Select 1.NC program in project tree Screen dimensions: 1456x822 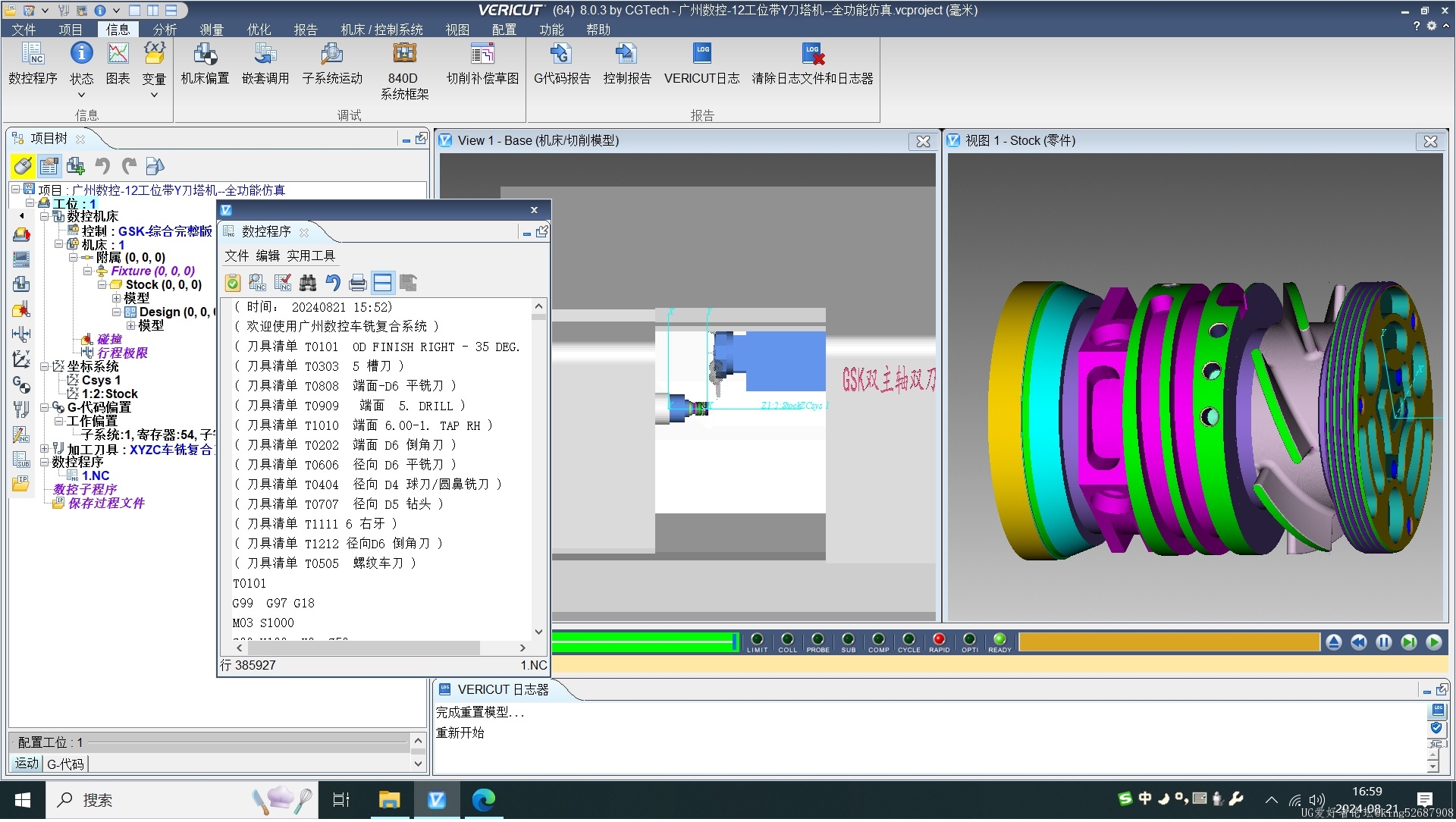(x=95, y=476)
